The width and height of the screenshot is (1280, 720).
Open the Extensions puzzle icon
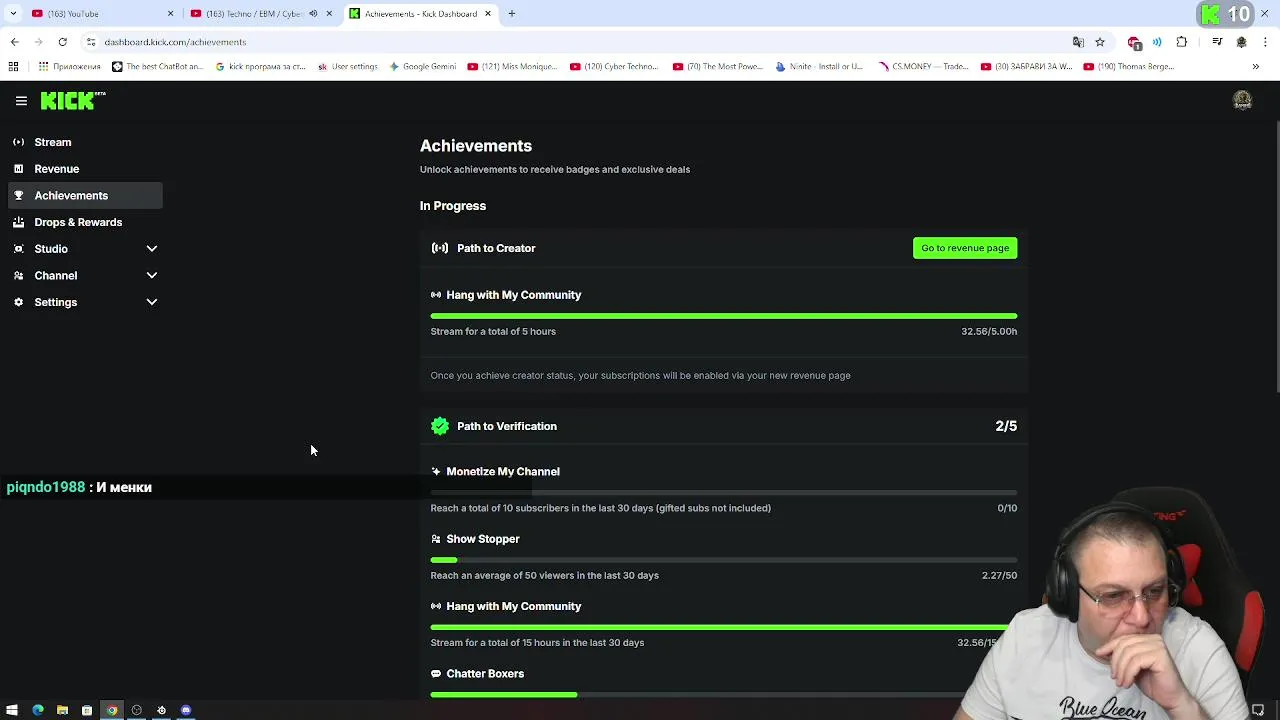click(1182, 42)
